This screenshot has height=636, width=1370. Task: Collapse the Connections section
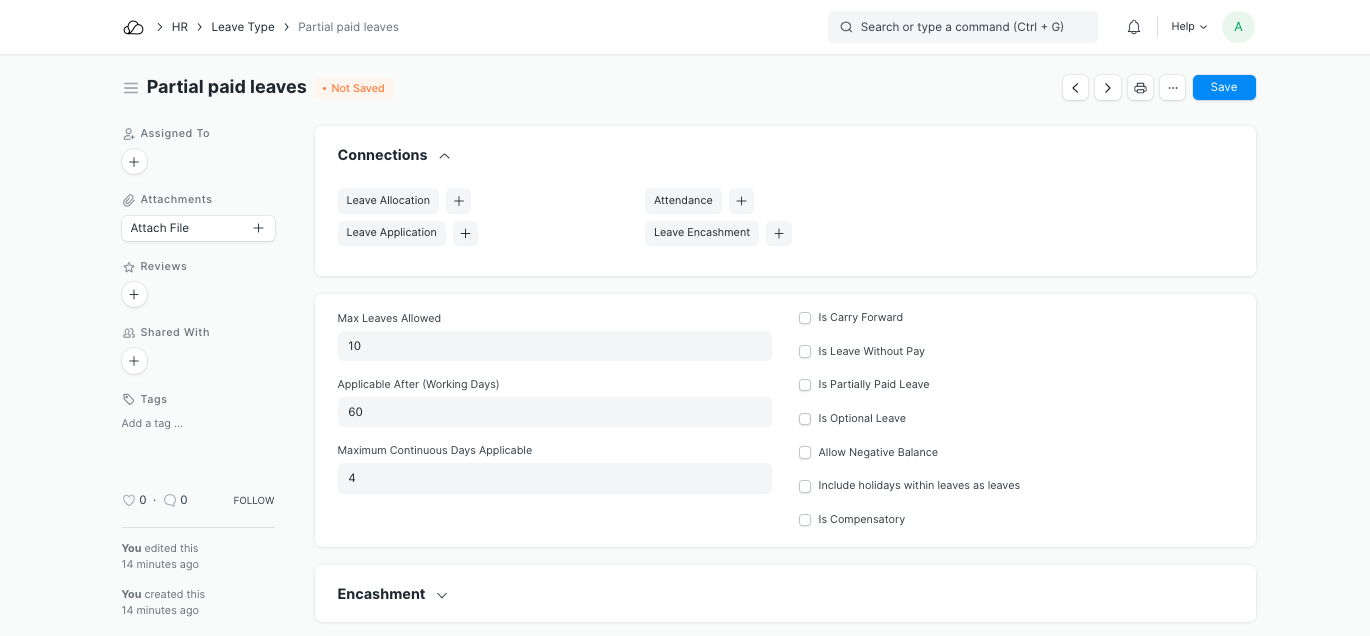[444, 156]
